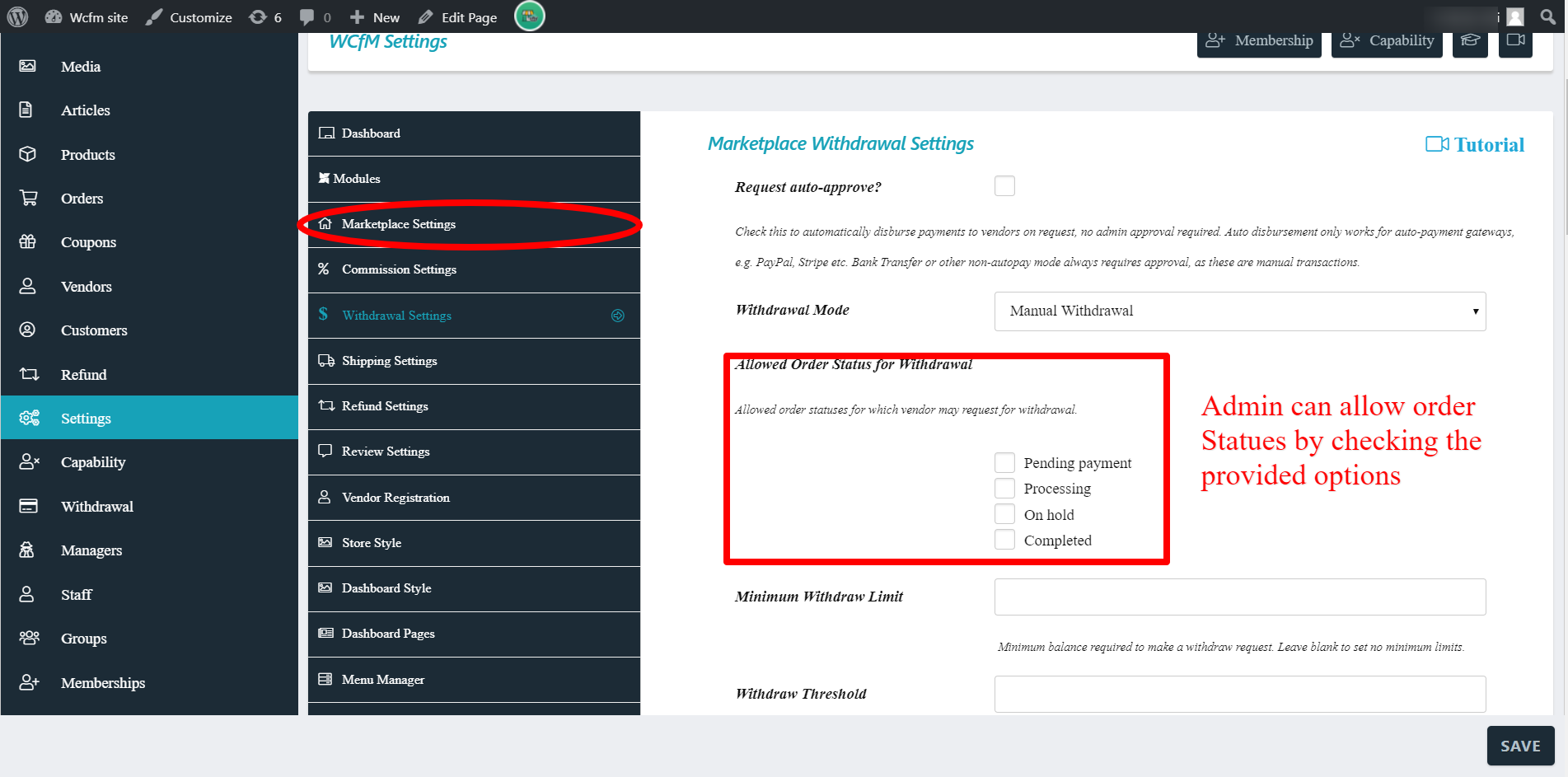
Task: Open the Modules settings tab
Action: pos(474,179)
